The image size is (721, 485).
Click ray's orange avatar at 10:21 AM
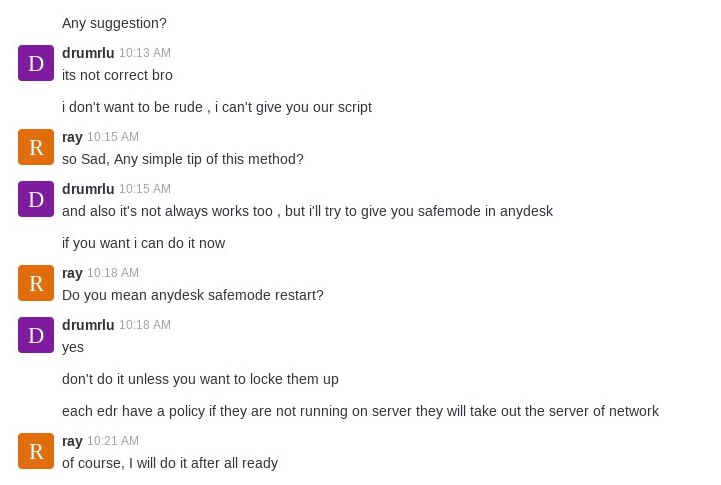36,451
